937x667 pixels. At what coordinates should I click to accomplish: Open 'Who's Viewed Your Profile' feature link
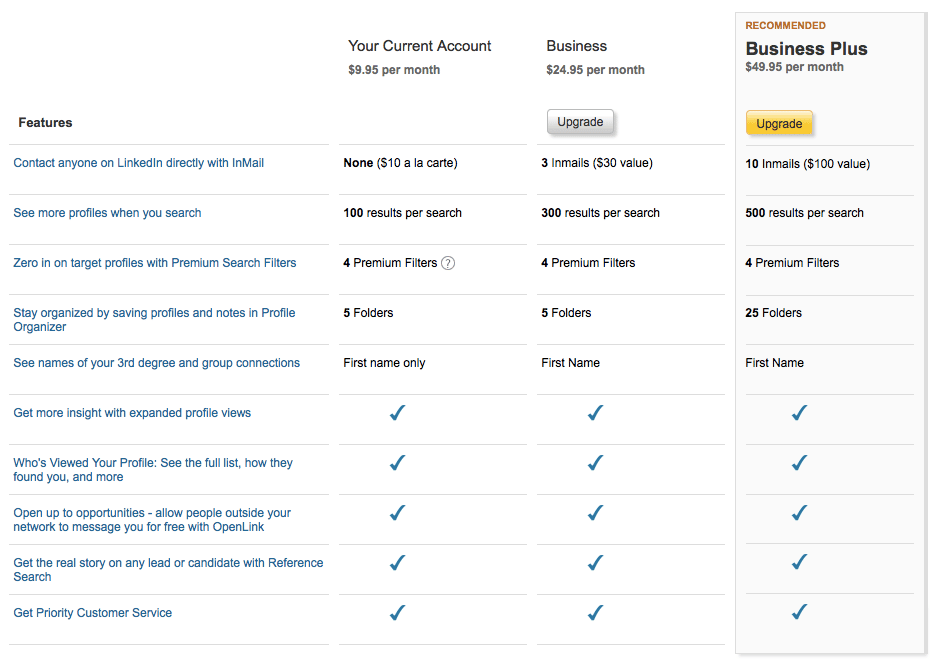click(153, 470)
